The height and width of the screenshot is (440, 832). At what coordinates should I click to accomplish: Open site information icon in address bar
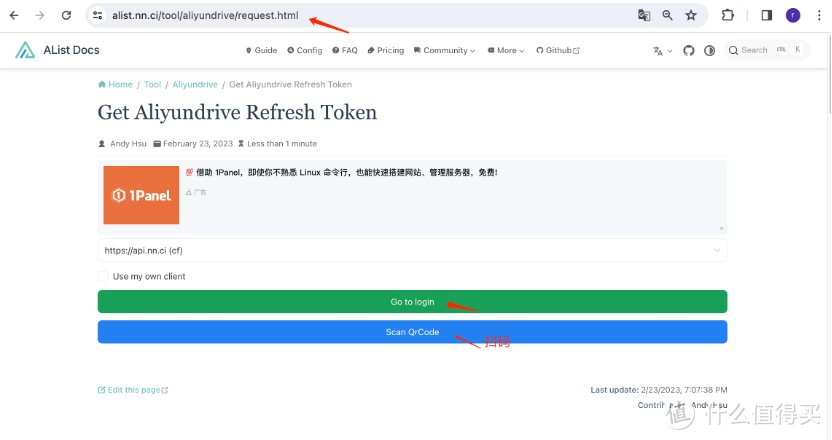[x=98, y=15]
